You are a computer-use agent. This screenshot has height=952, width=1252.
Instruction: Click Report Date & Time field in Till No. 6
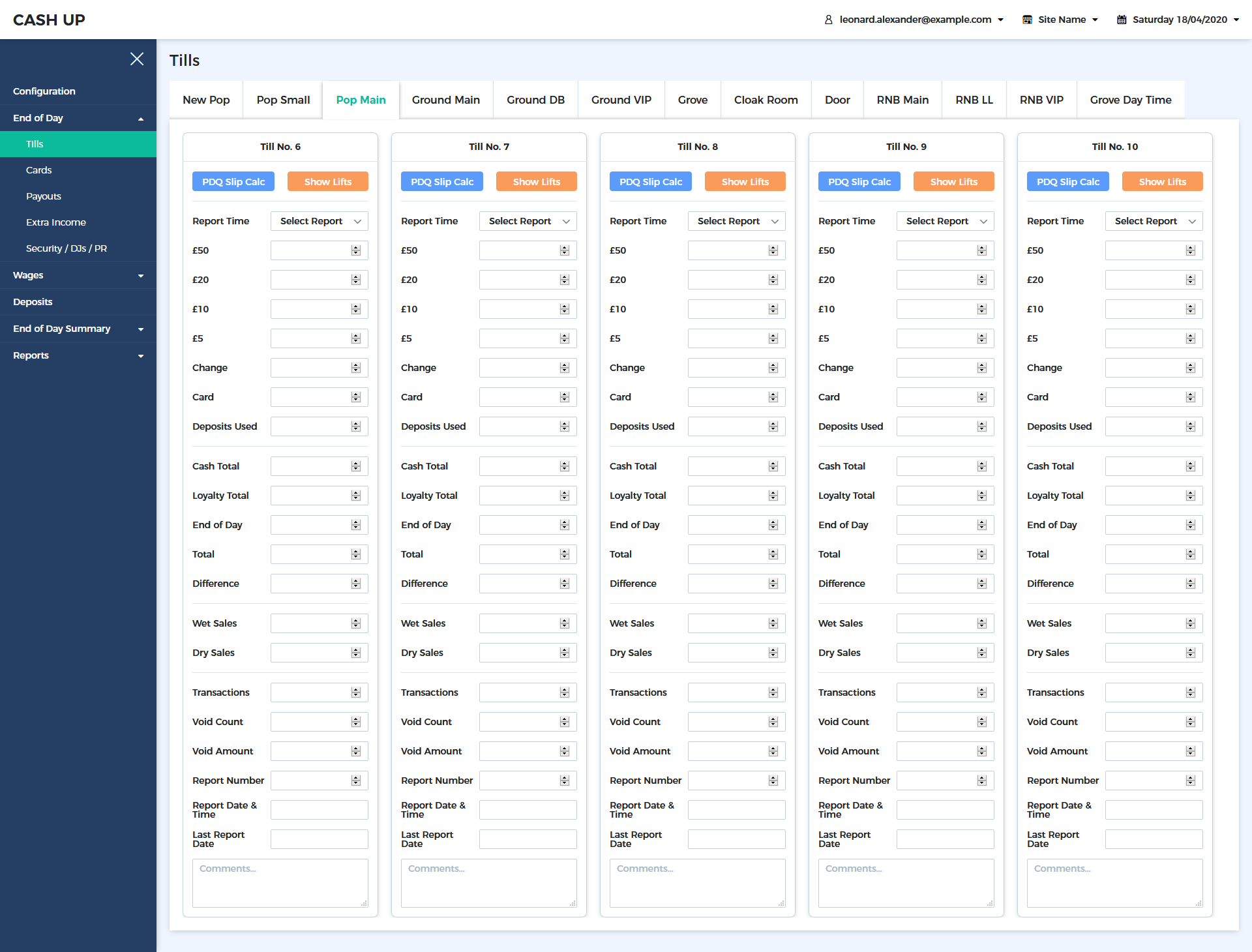[319, 810]
